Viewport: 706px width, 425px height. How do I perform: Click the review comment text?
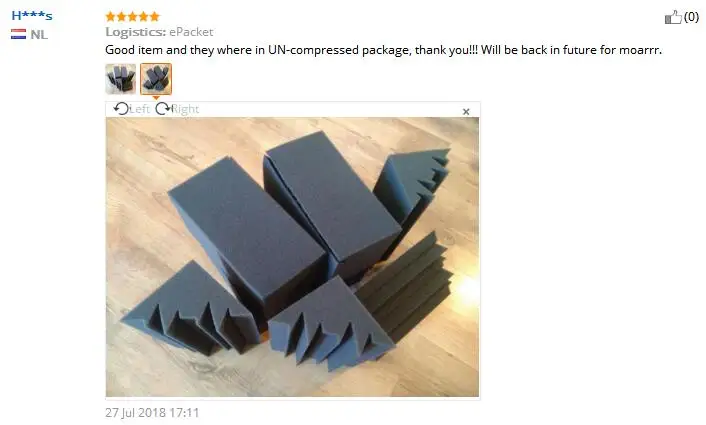pyautogui.click(x=384, y=50)
